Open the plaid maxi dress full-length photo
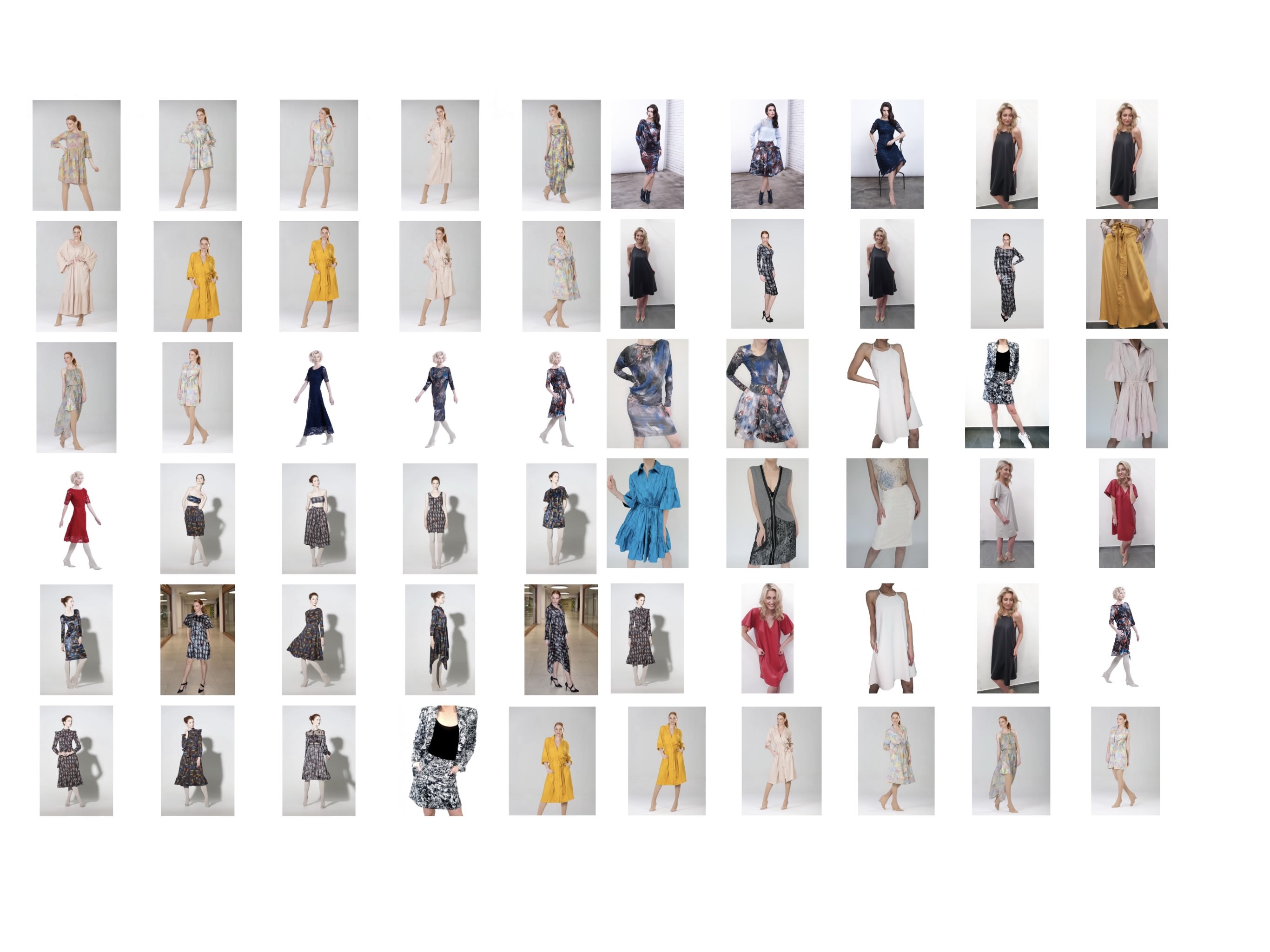The height and width of the screenshot is (952, 1270). click(x=1006, y=273)
